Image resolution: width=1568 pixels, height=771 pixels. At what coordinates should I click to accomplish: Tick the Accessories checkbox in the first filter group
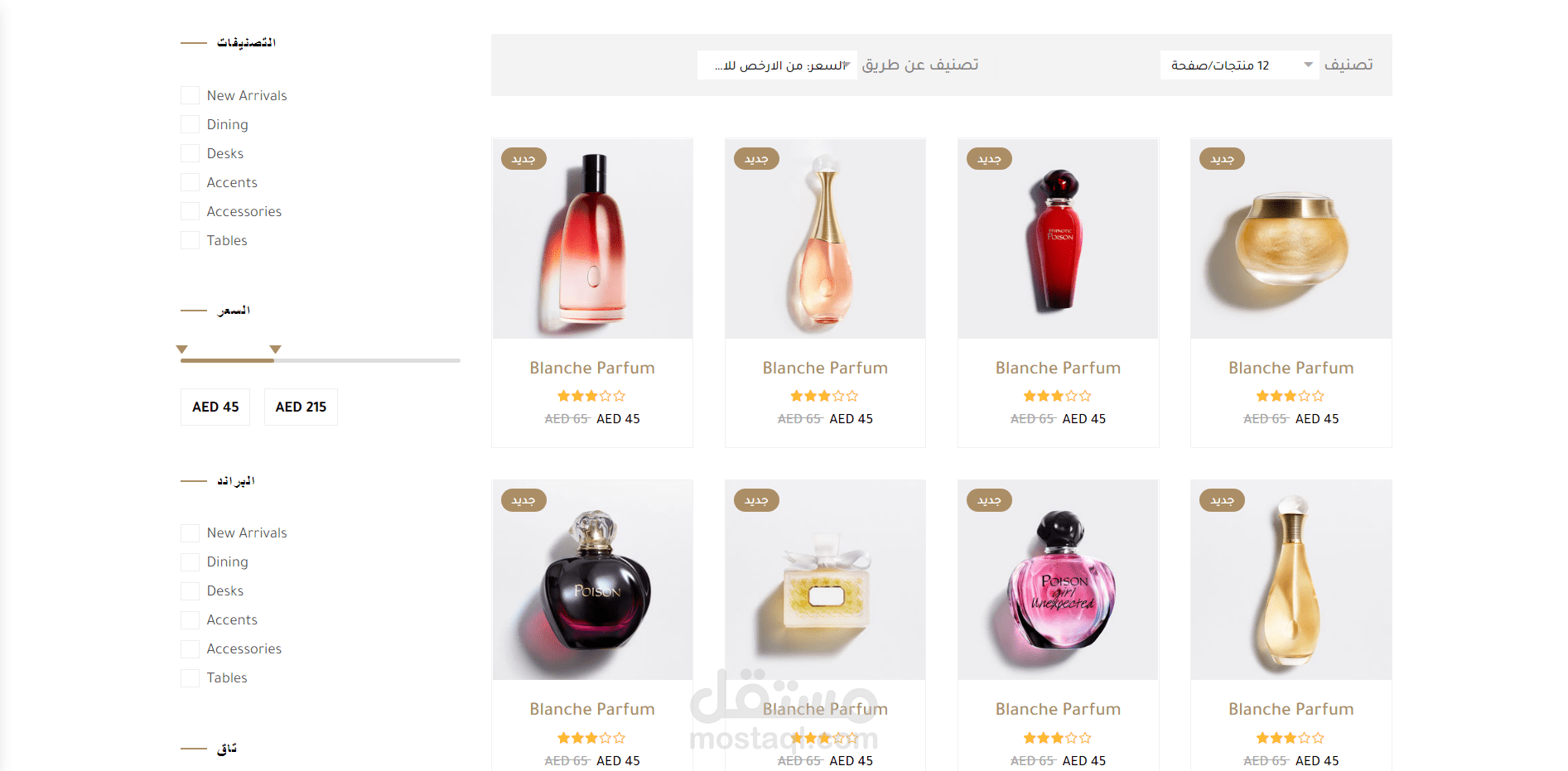tap(190, 211)
